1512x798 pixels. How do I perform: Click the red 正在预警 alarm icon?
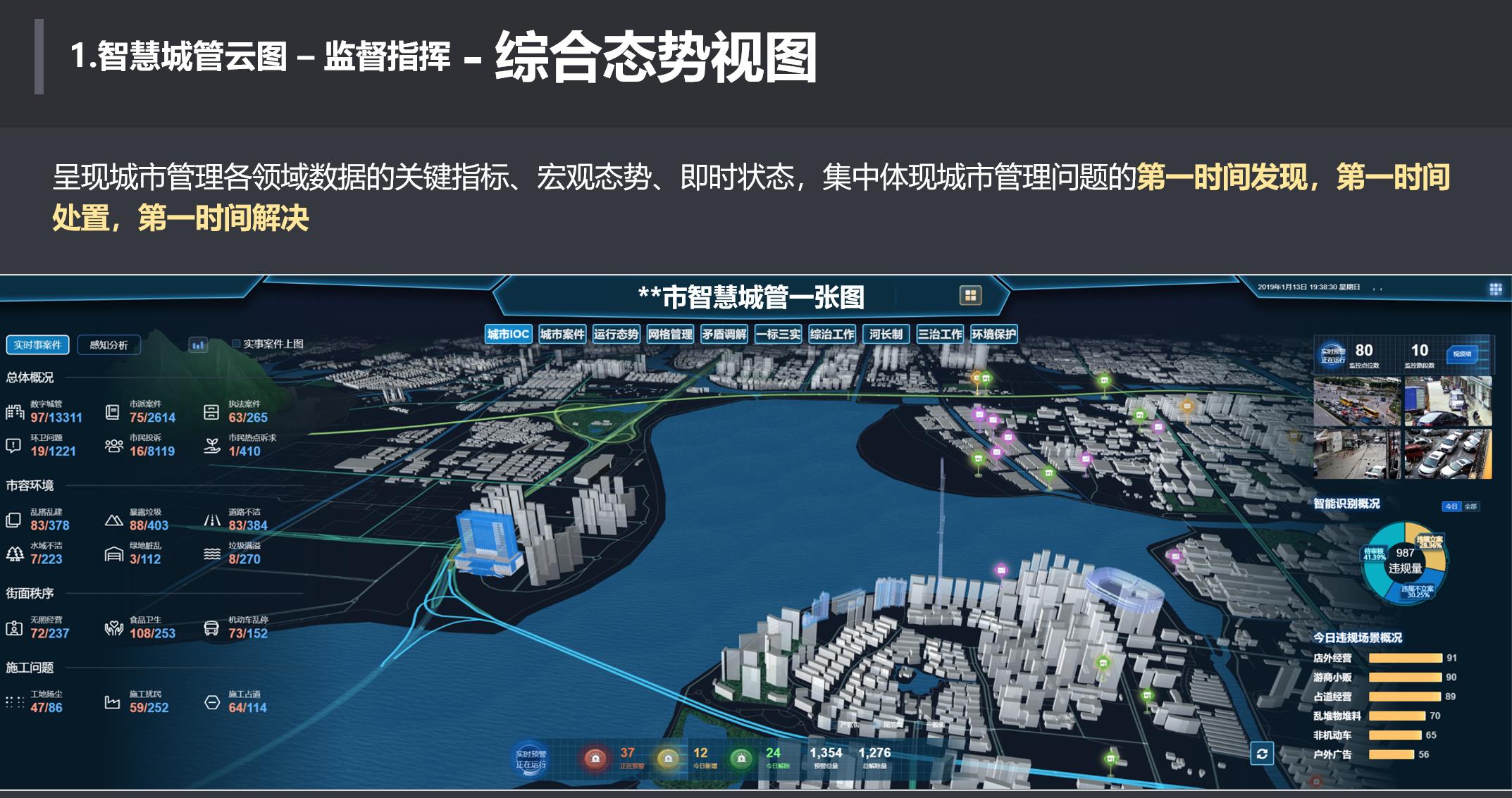pyautogui.click(x=595, y=759)
